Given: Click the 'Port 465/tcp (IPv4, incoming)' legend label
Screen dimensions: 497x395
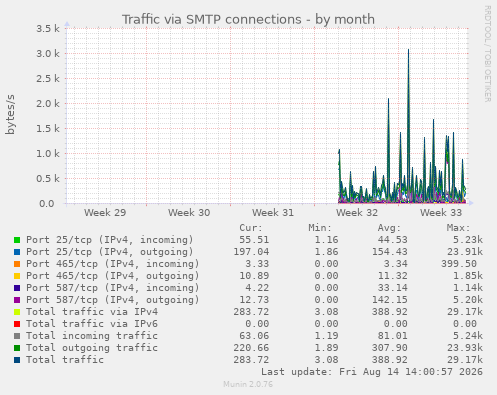Looking at the screenshot, I should coord(113,264).
